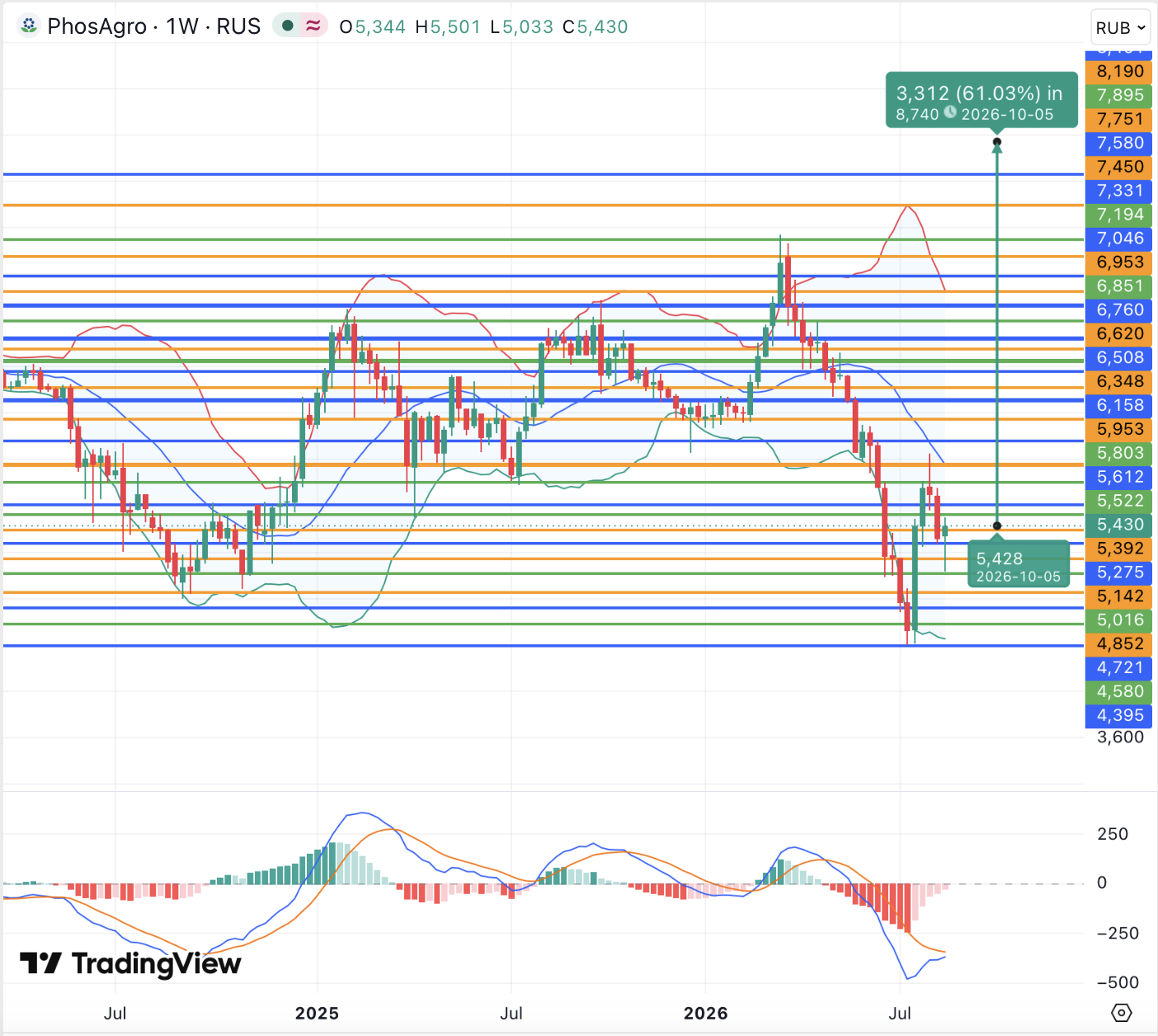Click the 7,751 orange price label
Image resolution: width=1158 pixels, height=1036 pixels.
(x=1119, y=120)
